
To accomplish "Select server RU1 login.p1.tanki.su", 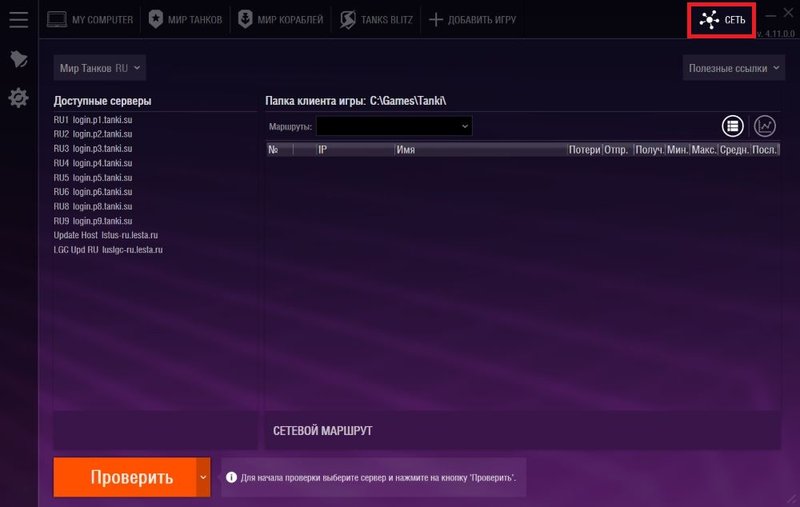I will 93,119.
